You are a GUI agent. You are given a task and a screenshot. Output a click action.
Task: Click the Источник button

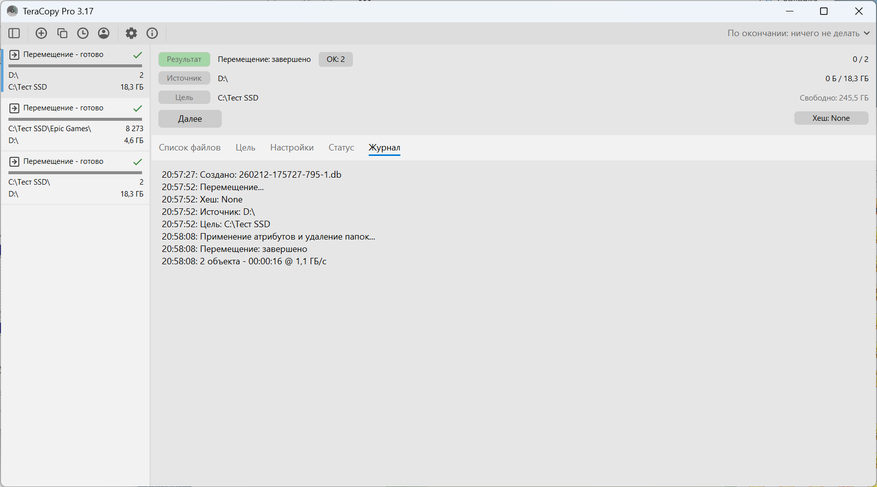(184, 78)
